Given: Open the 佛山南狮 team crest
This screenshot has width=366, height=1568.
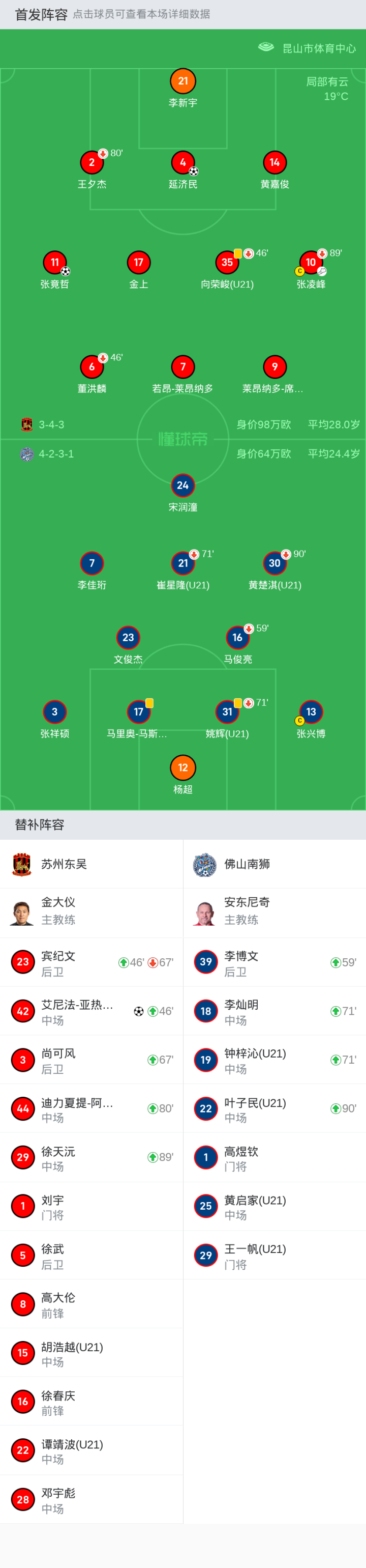Looking at the screenshot, I should point(205,864).
